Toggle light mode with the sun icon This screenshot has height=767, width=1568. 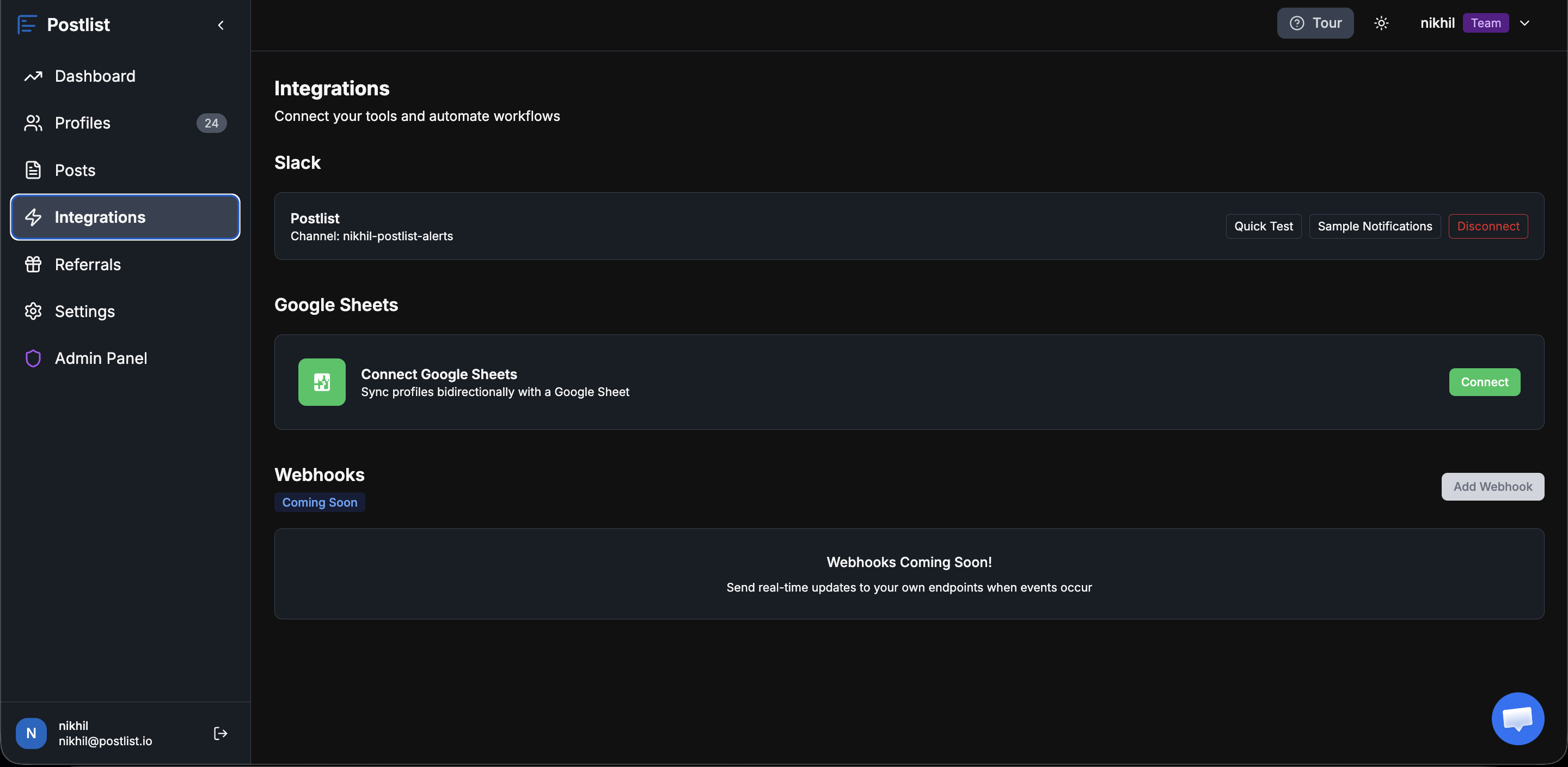coord(1382,22)
